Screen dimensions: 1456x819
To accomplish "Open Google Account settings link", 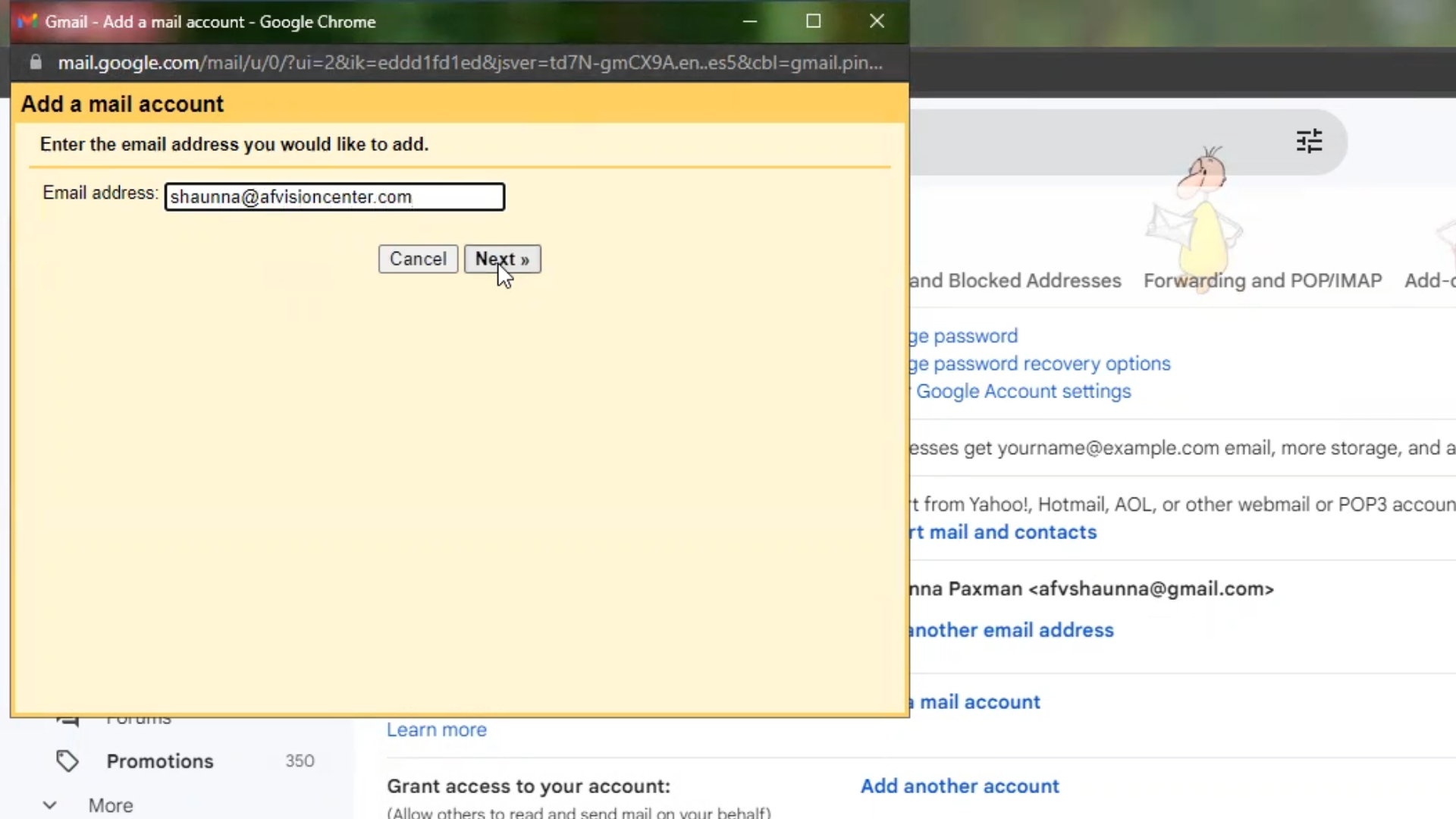I will coord(1023,391).
